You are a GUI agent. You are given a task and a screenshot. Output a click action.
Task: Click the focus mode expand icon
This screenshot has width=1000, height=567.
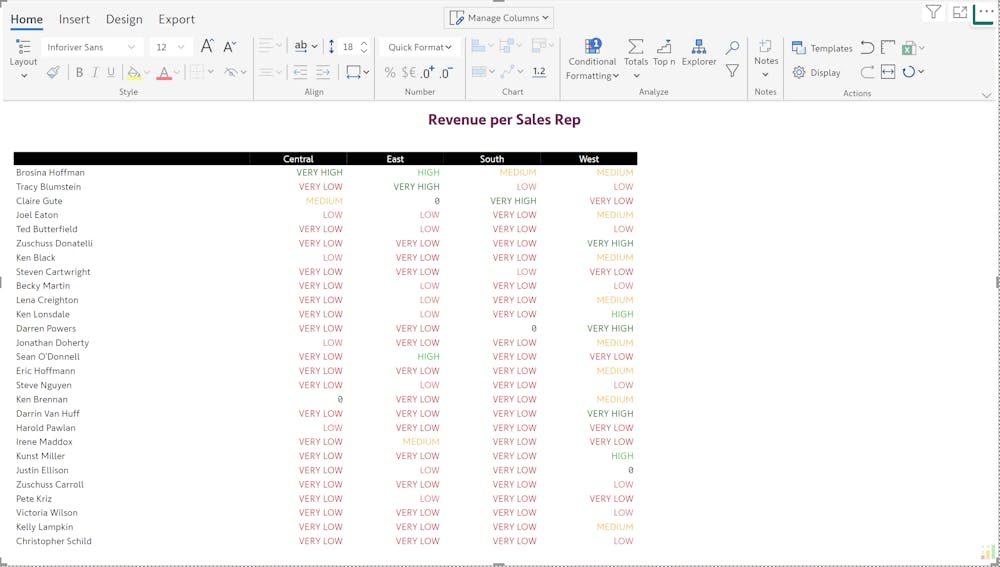tap(960, 12)
